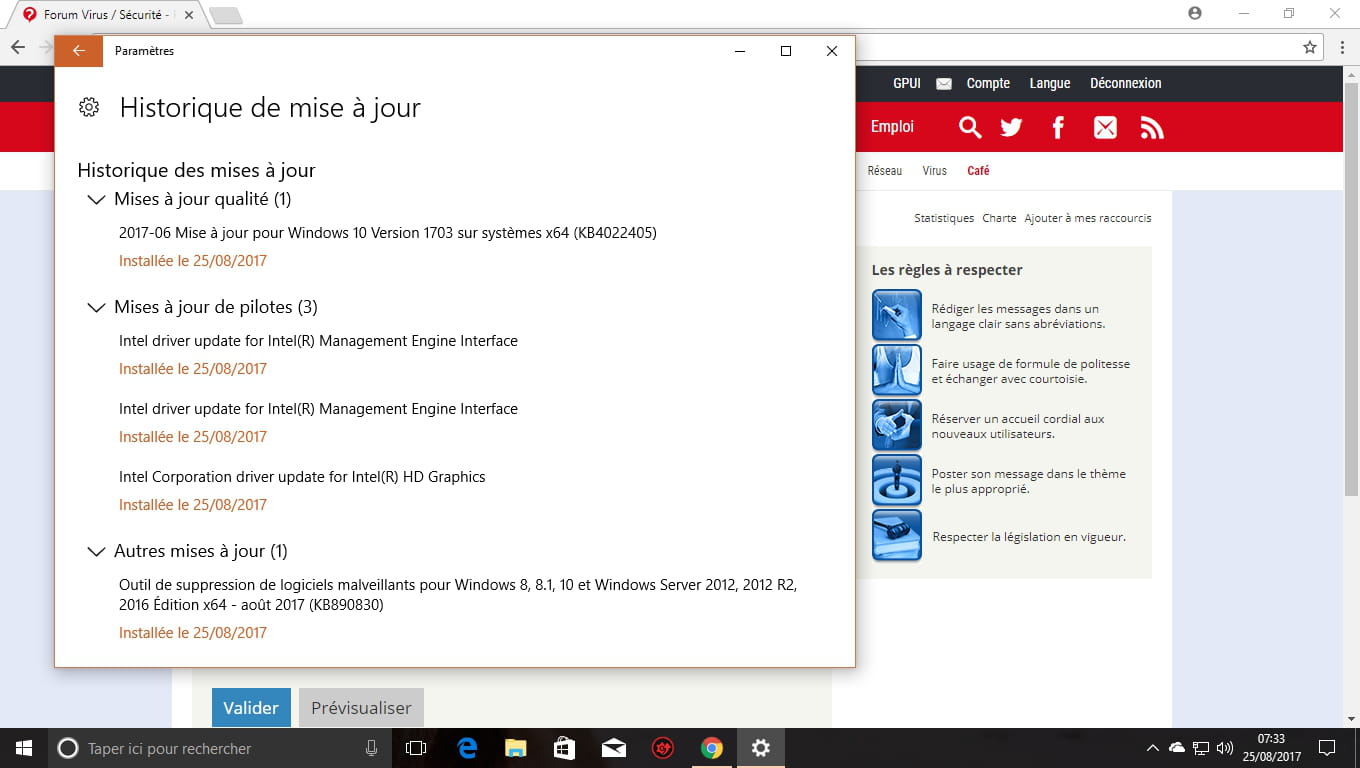Open the Chrome three-dot menu

[x=1342, y=47]
